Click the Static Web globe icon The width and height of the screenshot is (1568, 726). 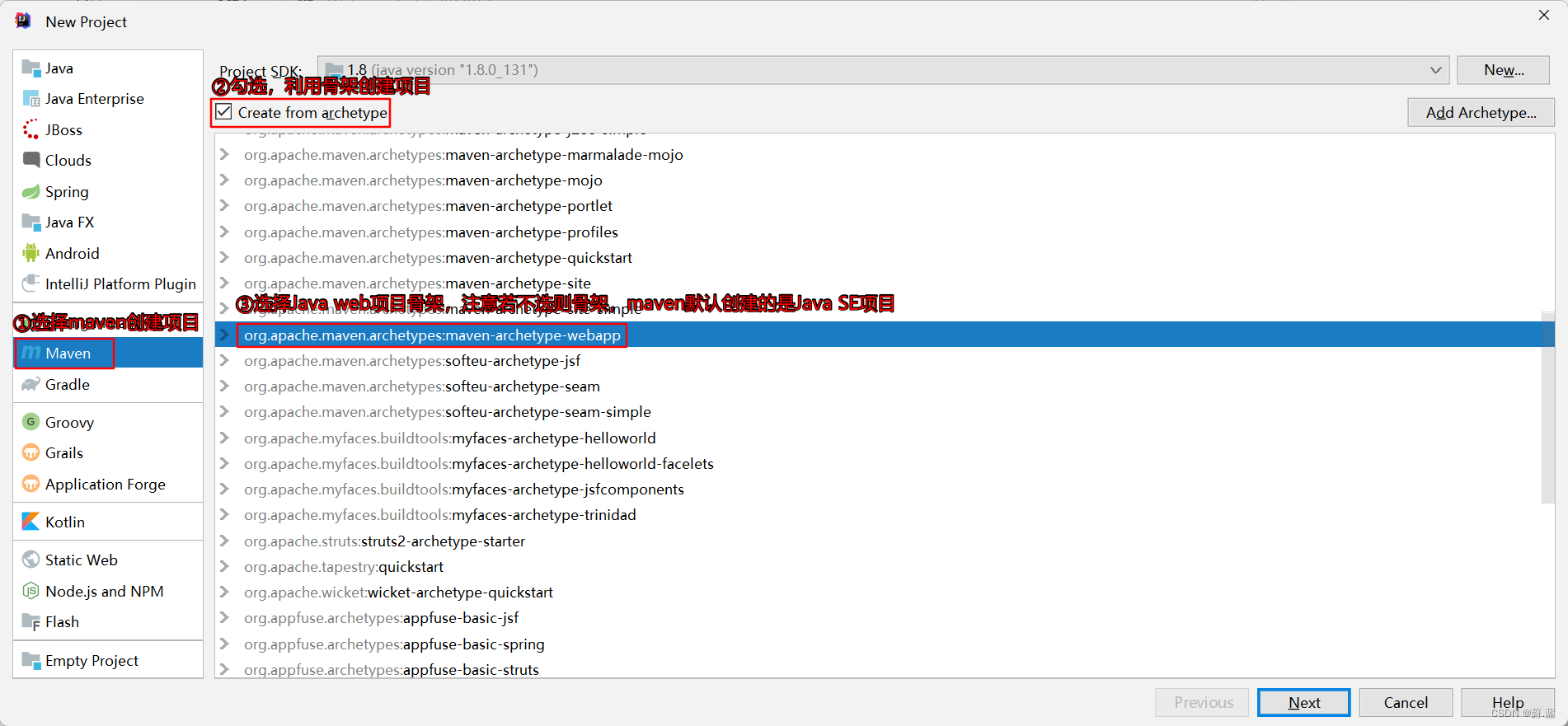point(31,560)
